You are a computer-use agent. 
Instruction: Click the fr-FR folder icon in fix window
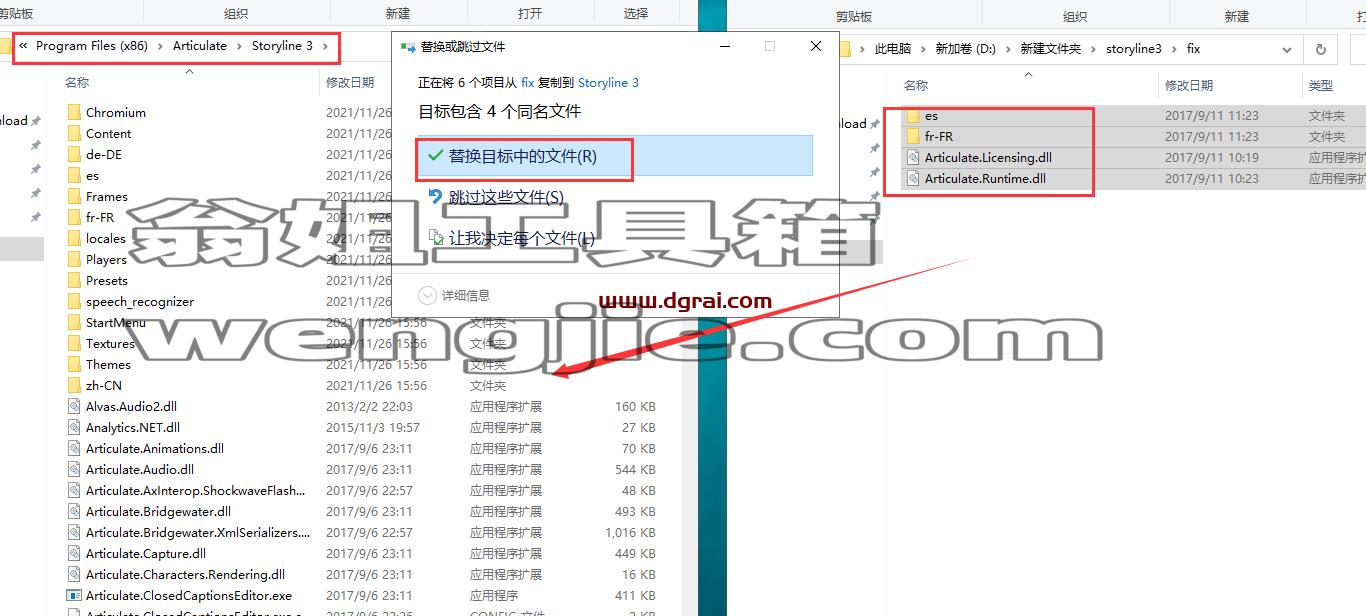(x=913, y=137)
